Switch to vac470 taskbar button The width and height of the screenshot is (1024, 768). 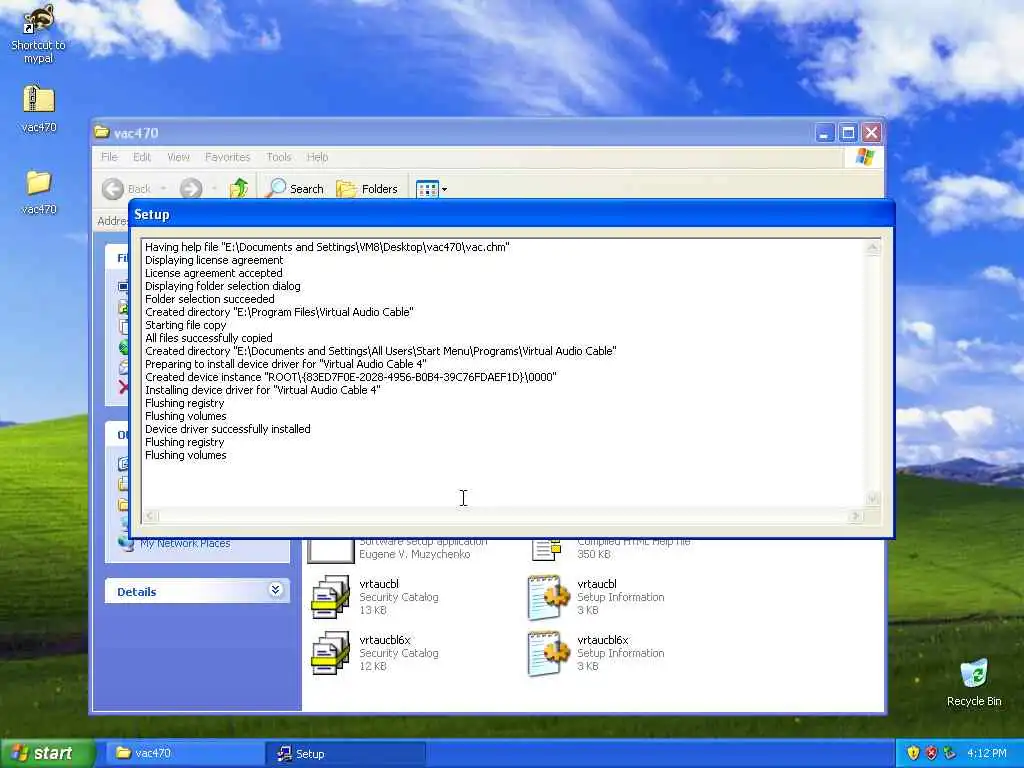186,753
